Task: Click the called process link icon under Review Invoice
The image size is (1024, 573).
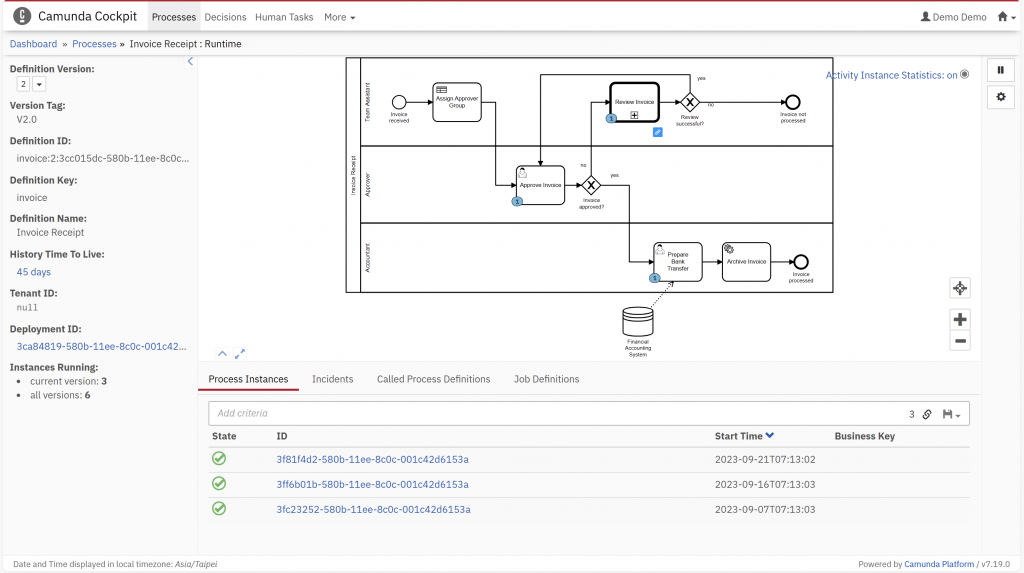Action: tap(658, 132)
